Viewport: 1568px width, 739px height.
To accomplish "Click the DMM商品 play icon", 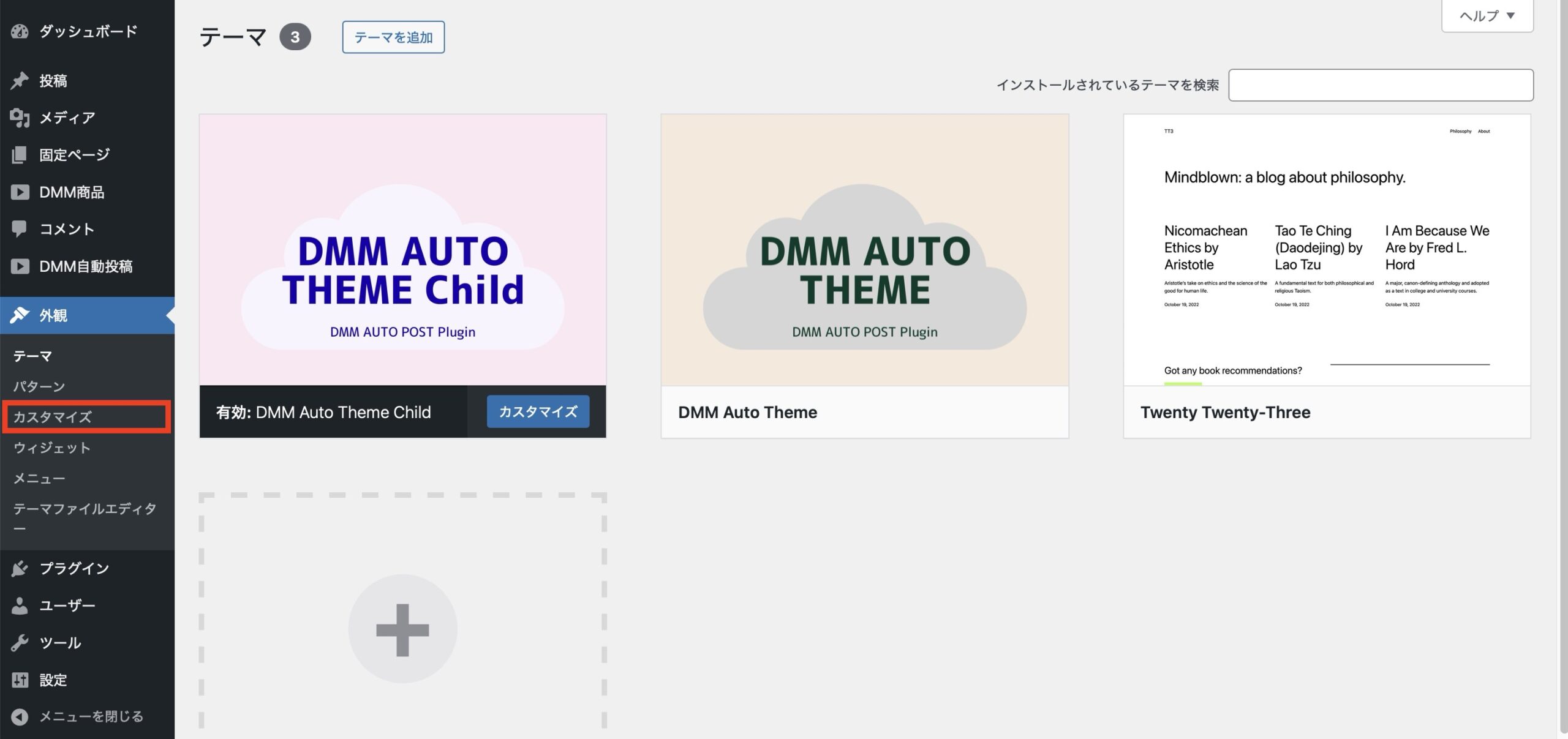I will (20, 192).
